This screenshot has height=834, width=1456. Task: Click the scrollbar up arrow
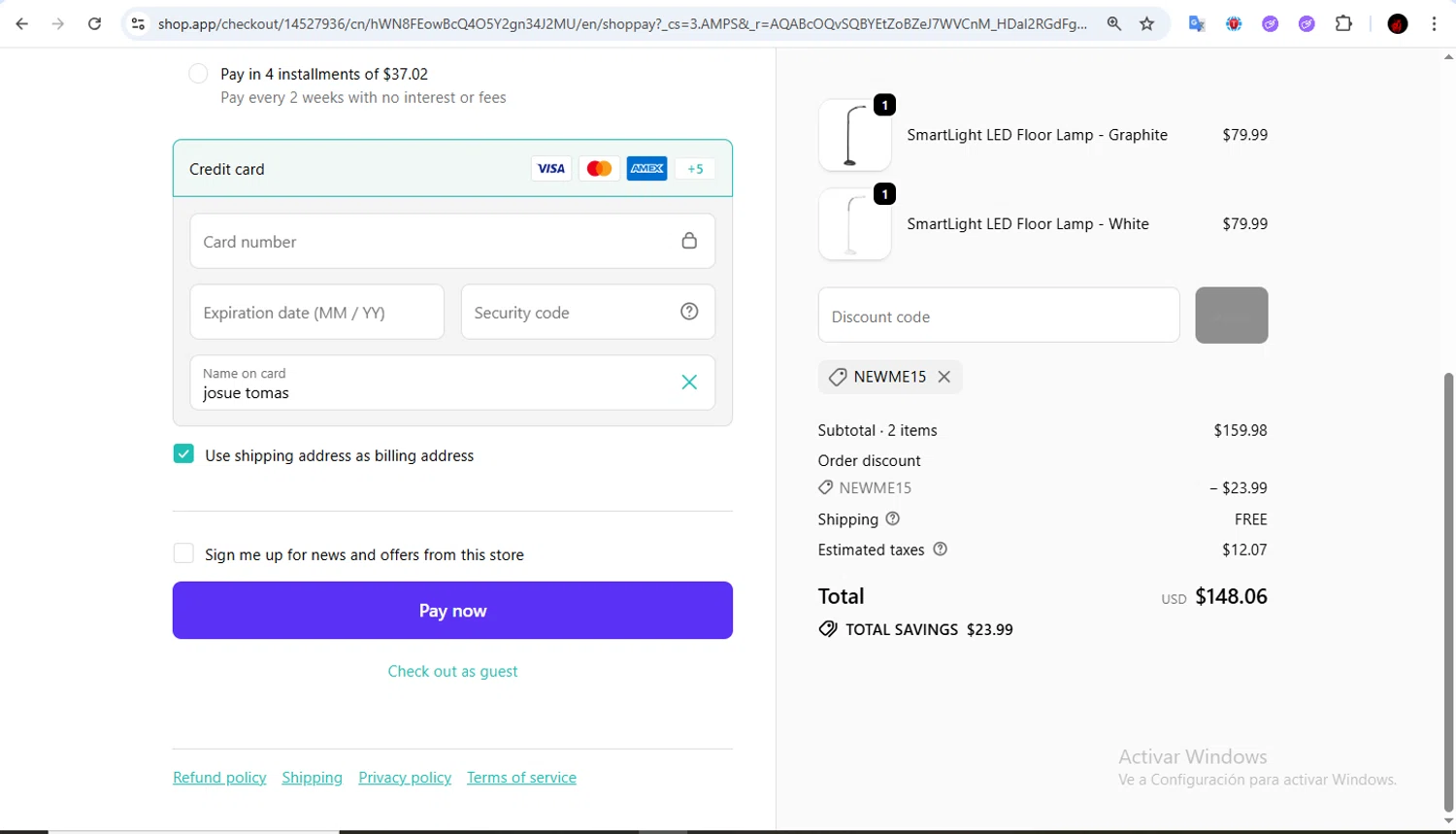(1449, 56)
